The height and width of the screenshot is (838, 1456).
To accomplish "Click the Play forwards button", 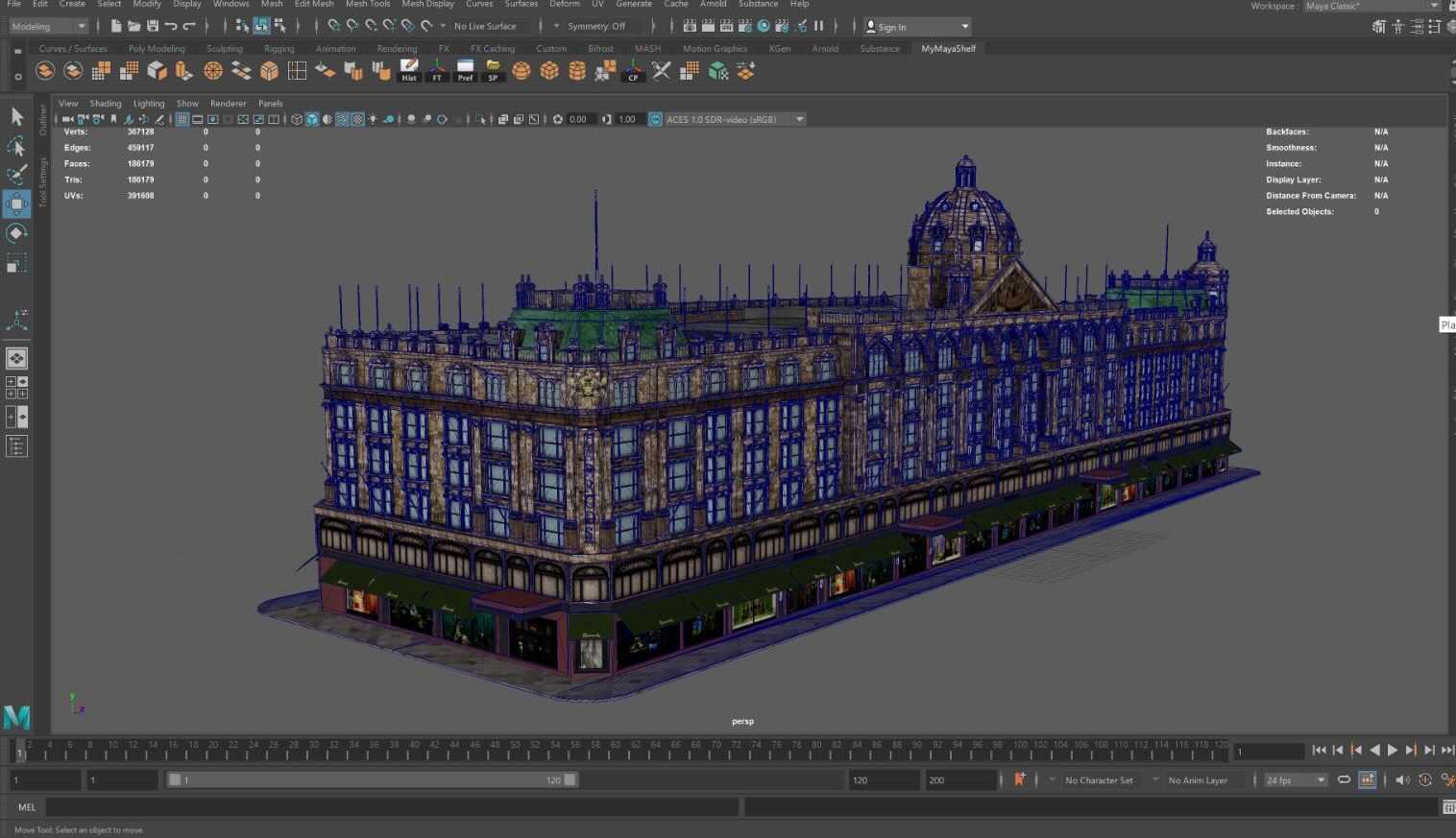I will point(1393,750).
